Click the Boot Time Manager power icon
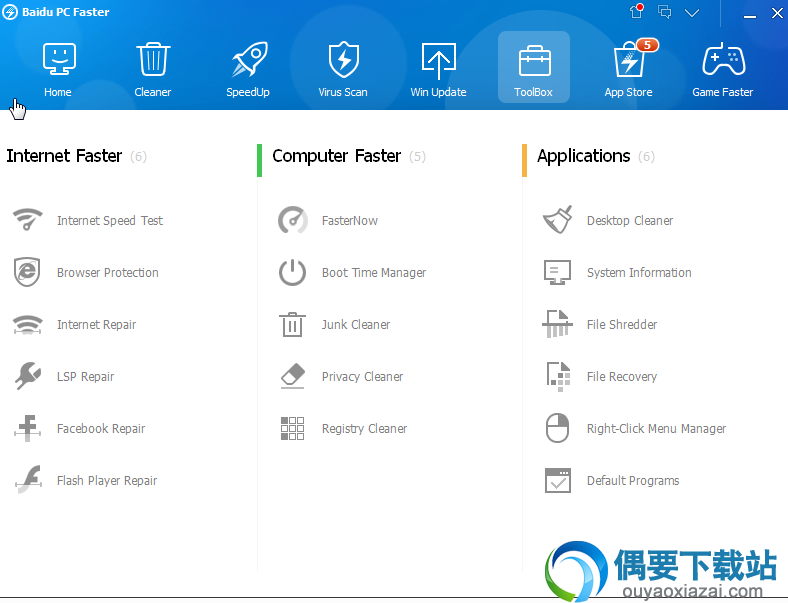Screen dimensions: 788x603 click(292, 272)
